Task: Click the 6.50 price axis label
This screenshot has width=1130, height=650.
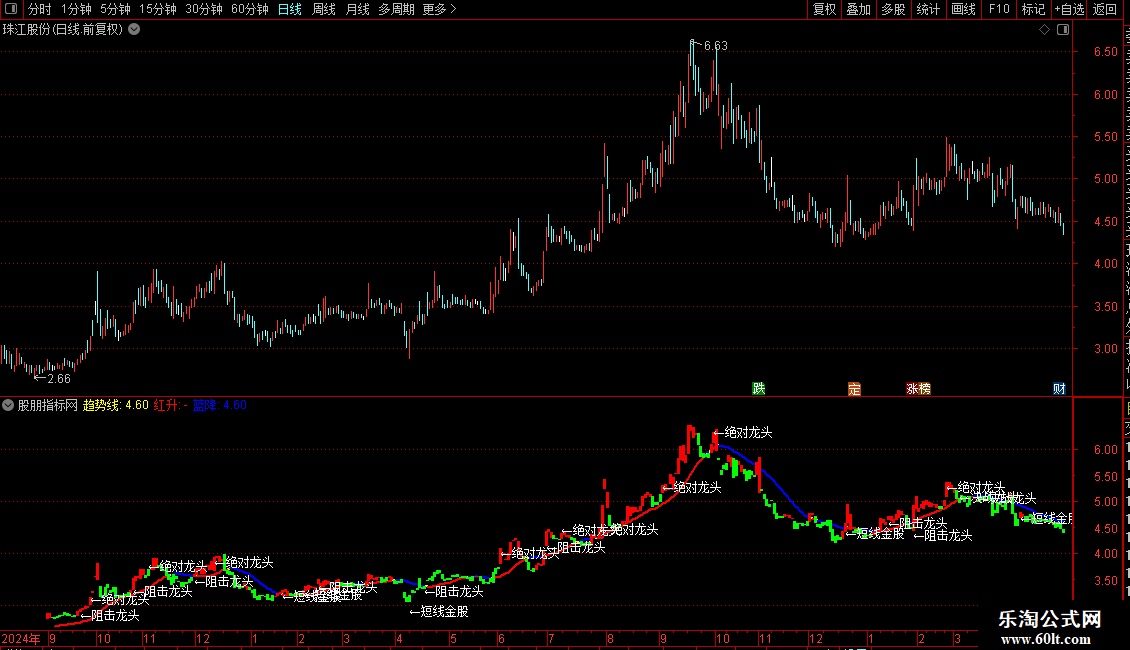Action: point(1105,52)
